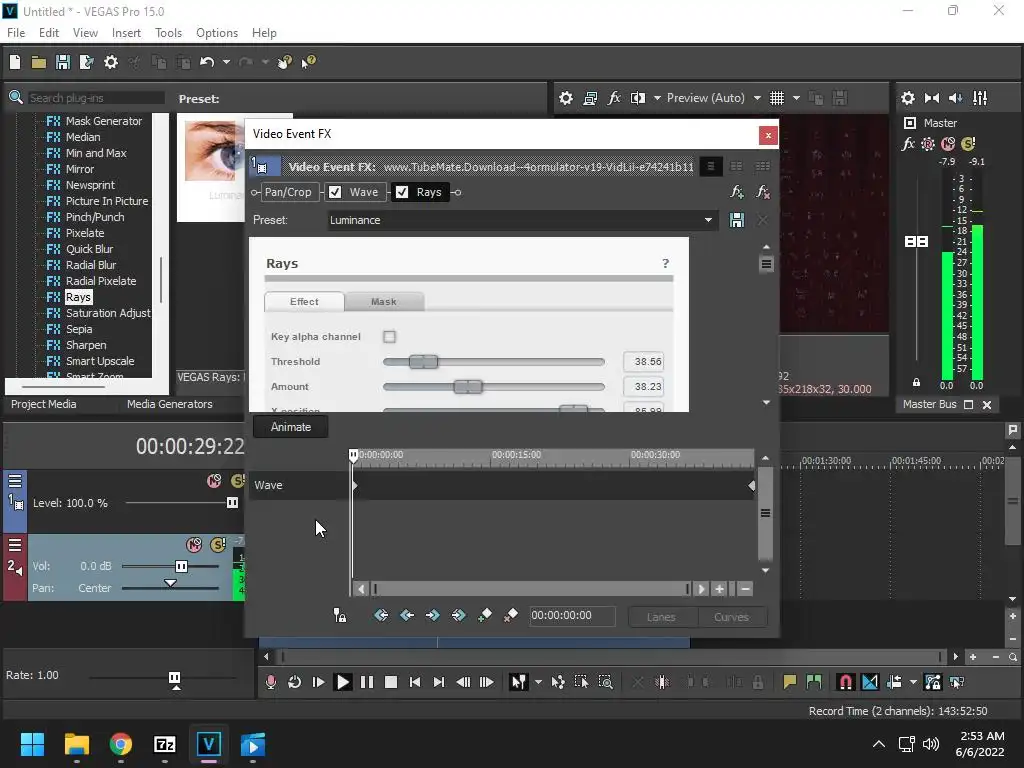
Task: Open the Options menu
Action: pyautogui.click(x=217, y=33)
